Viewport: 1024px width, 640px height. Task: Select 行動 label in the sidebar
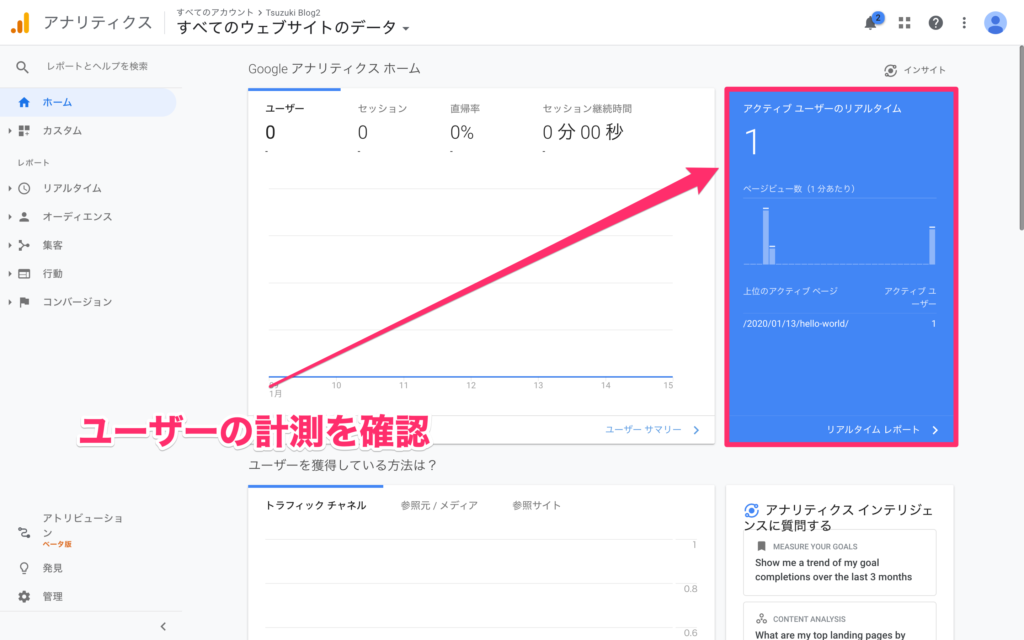52,274
